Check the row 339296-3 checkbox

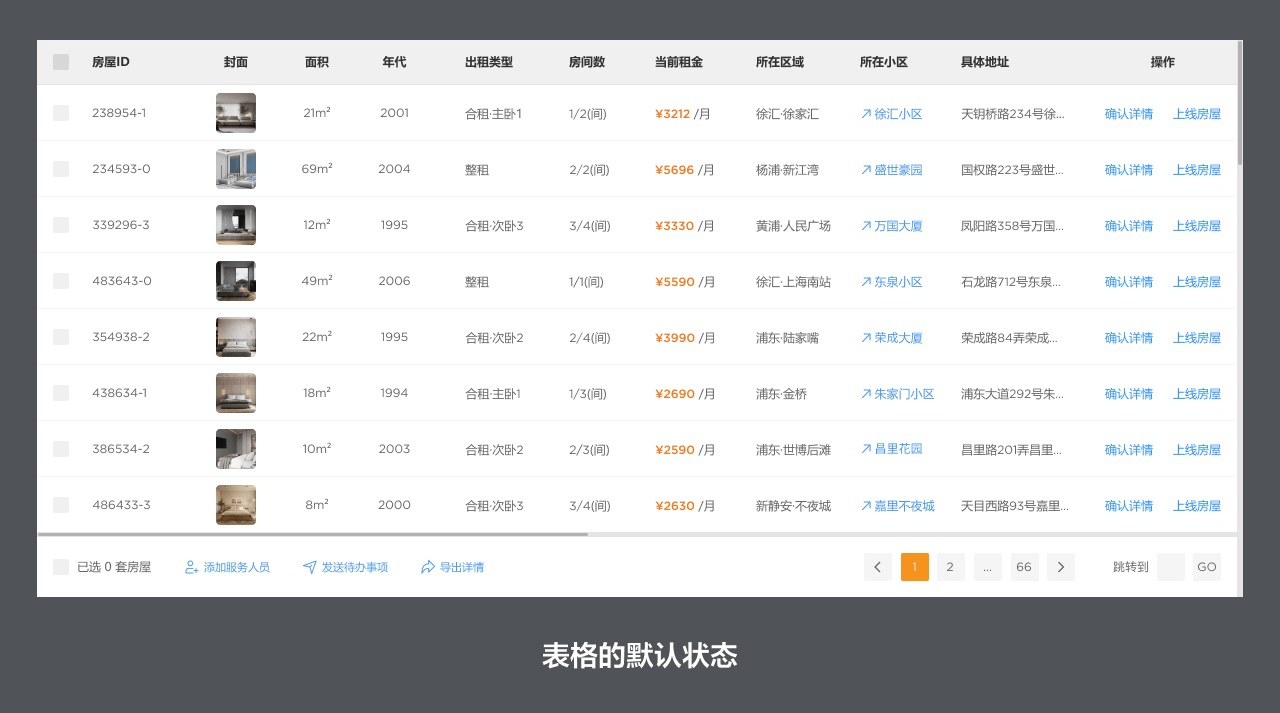click(61, 225)
